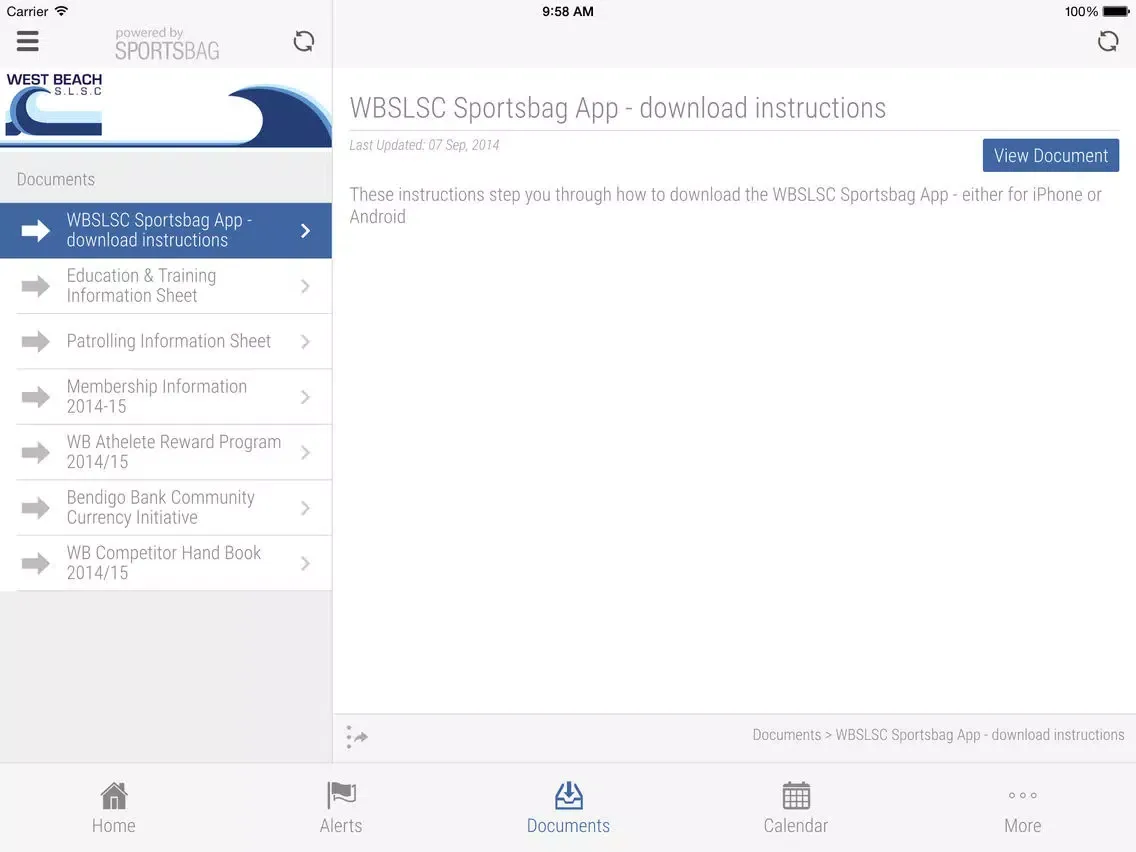
Task: Tap the share icon in bottom bar
Action: click(x=356, y=737)
